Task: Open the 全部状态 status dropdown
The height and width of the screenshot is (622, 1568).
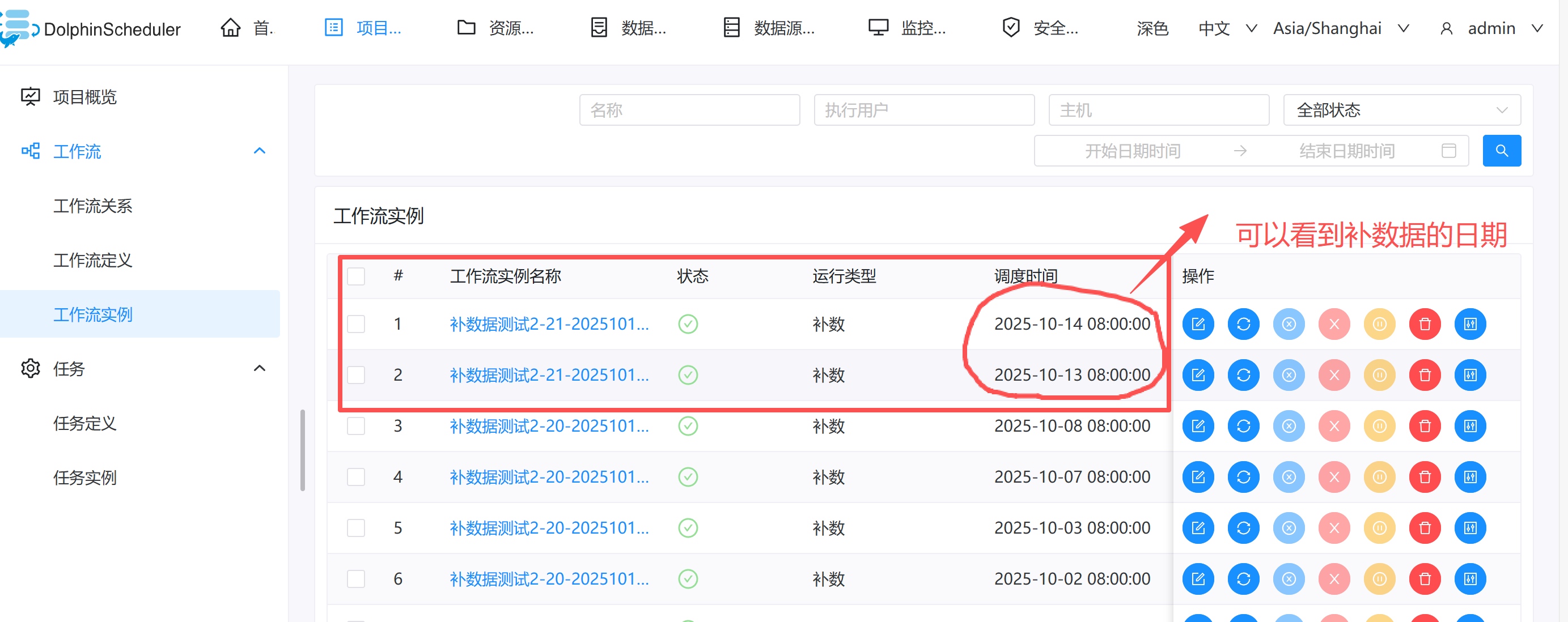Action: click(x=1401, y=110)
